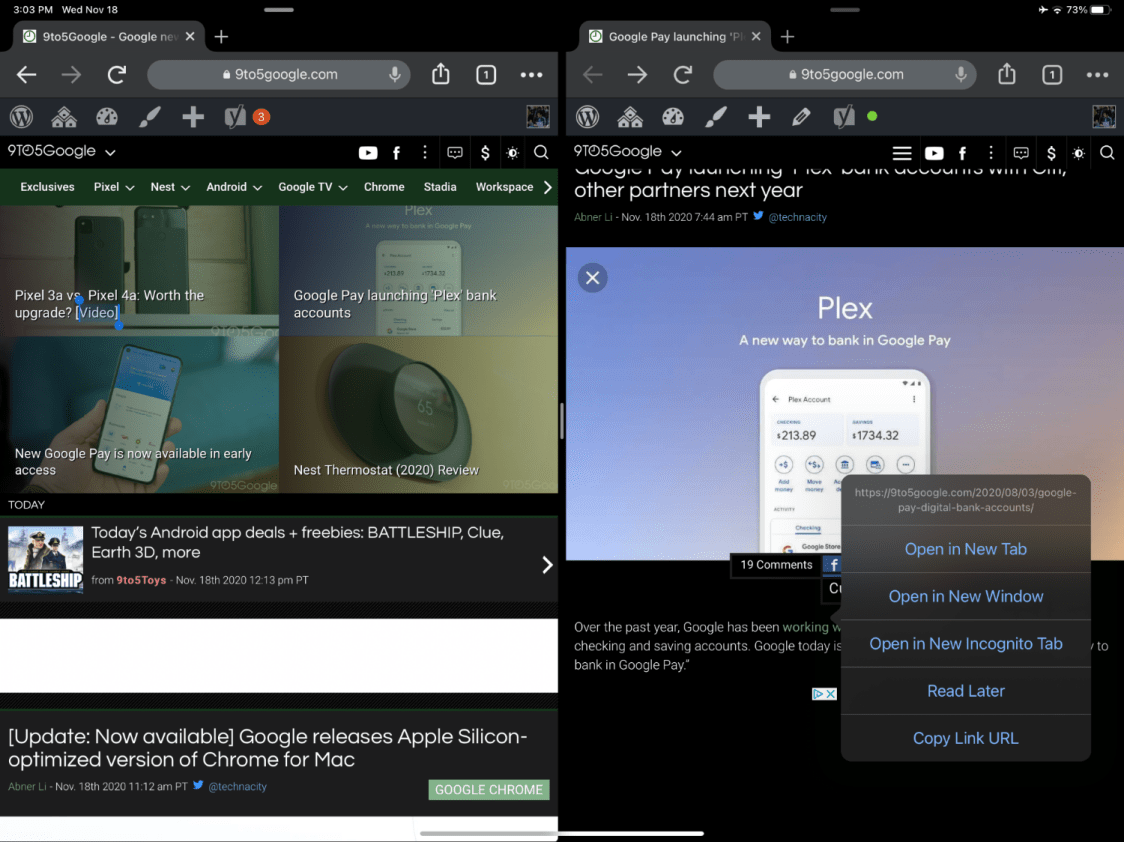This screenshot has width=1124, height=842.
Task: Expand the Google TV category menu
Action: (x=313, y=187)
